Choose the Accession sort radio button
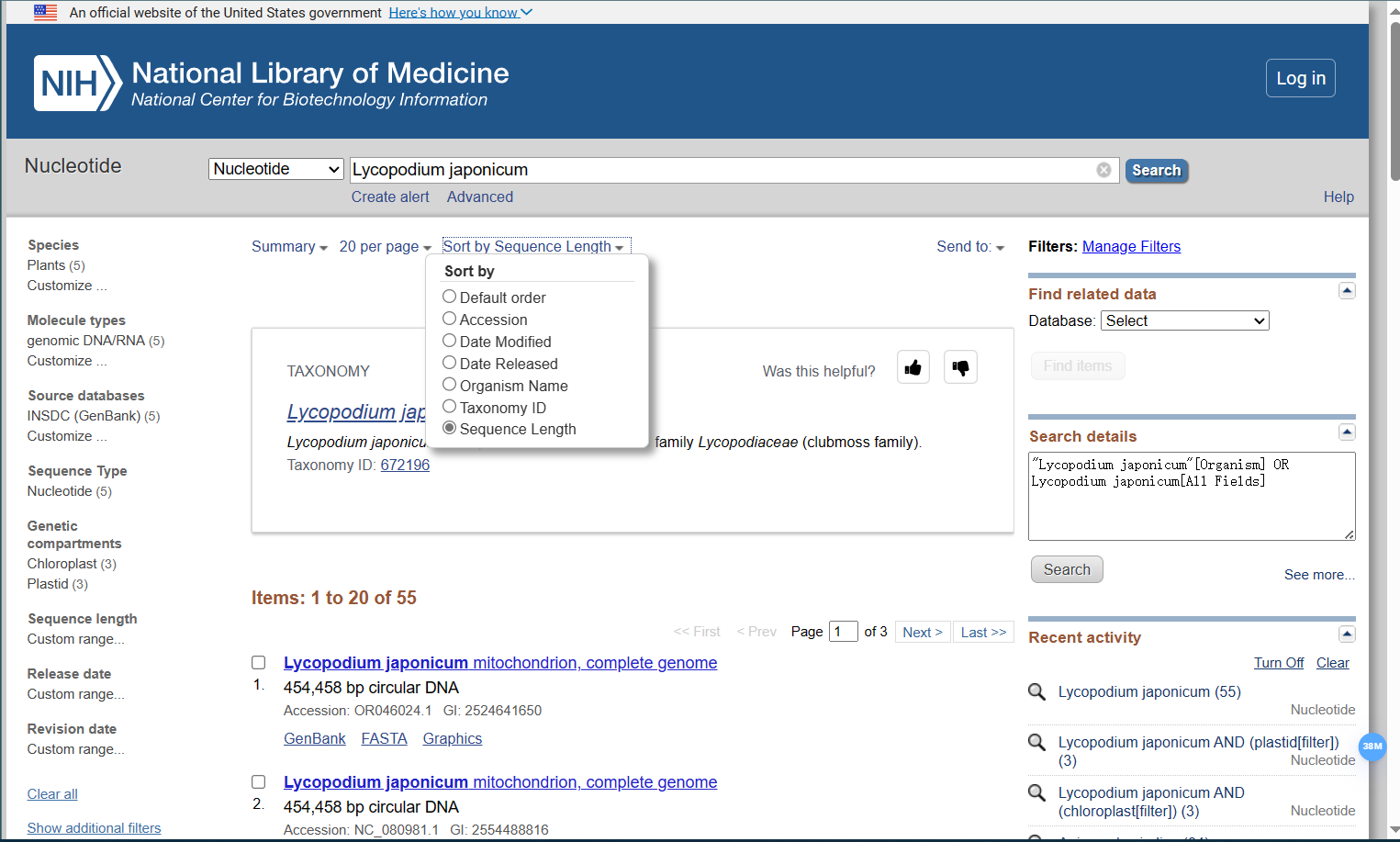 pos(450,319)
